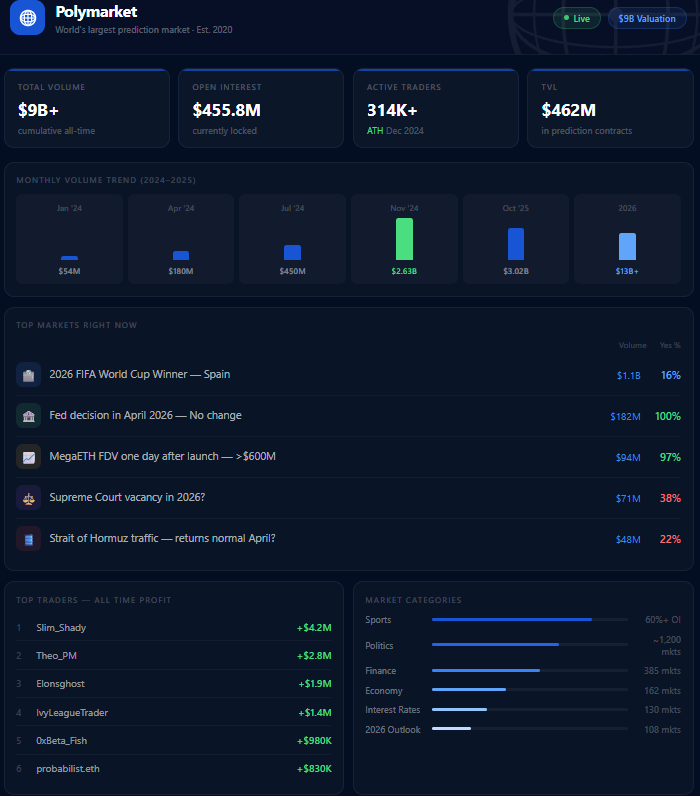Click the $182M volume value
The width and height of the screenshot is (700, 796).
pyautogui.click(x=625, y=417)
